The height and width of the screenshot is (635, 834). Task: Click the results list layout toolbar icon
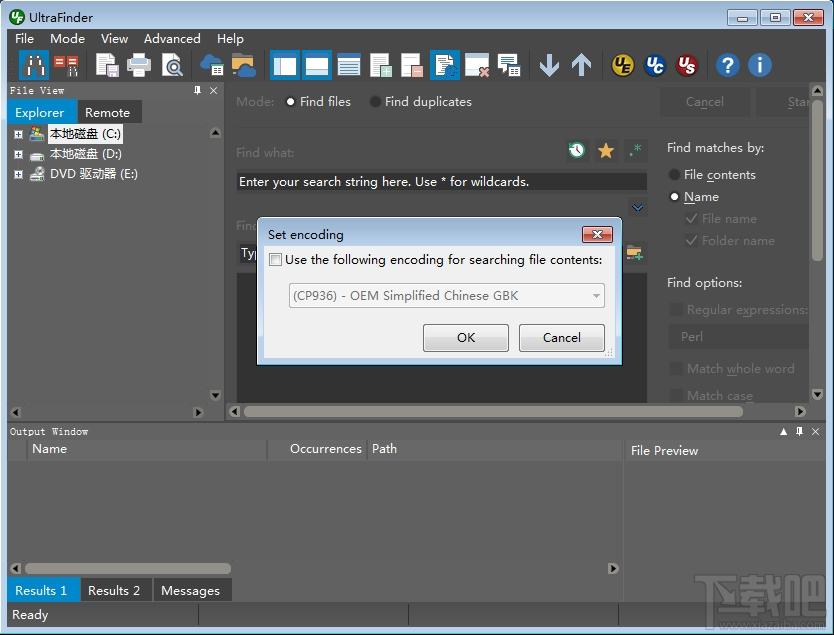(x=349, y=65)
